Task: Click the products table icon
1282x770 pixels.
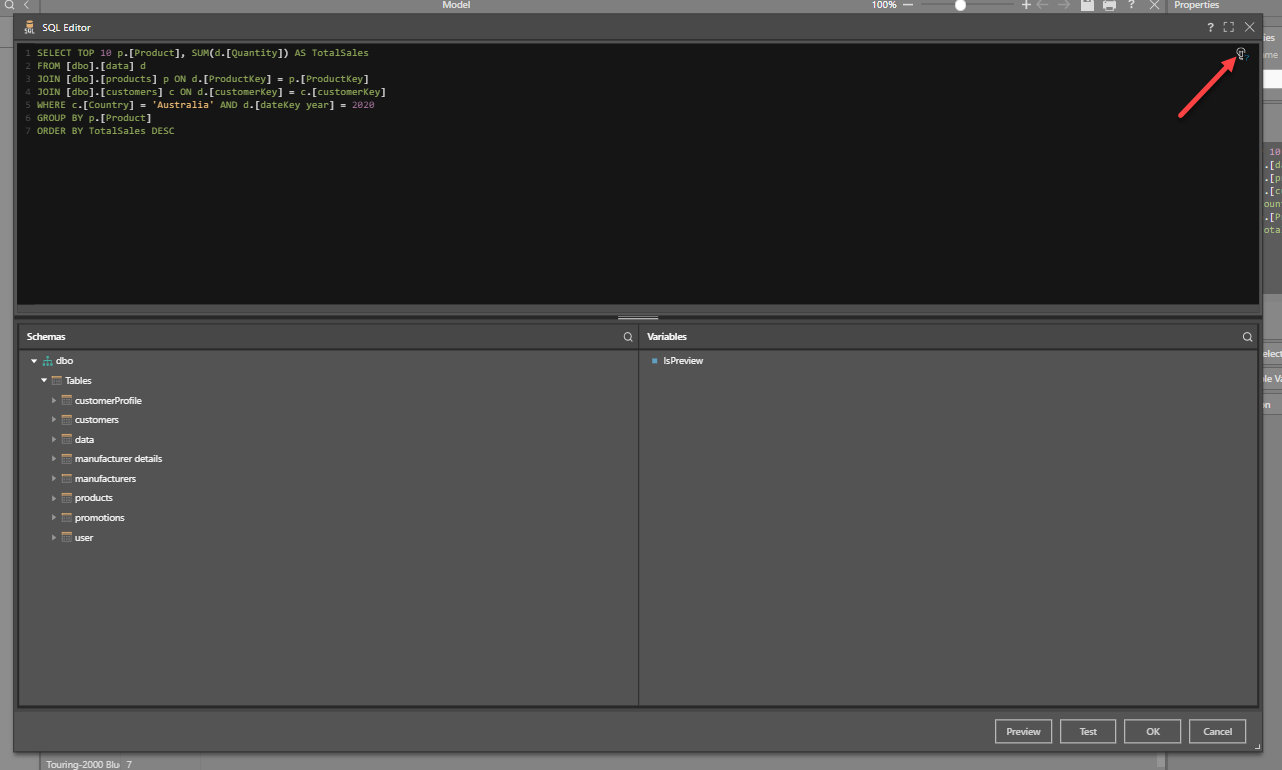Action: coord(66,498)
